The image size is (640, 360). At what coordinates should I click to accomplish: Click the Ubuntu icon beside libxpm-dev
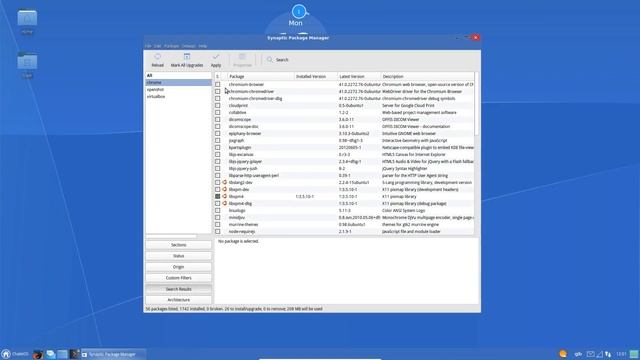pos(224,189)
